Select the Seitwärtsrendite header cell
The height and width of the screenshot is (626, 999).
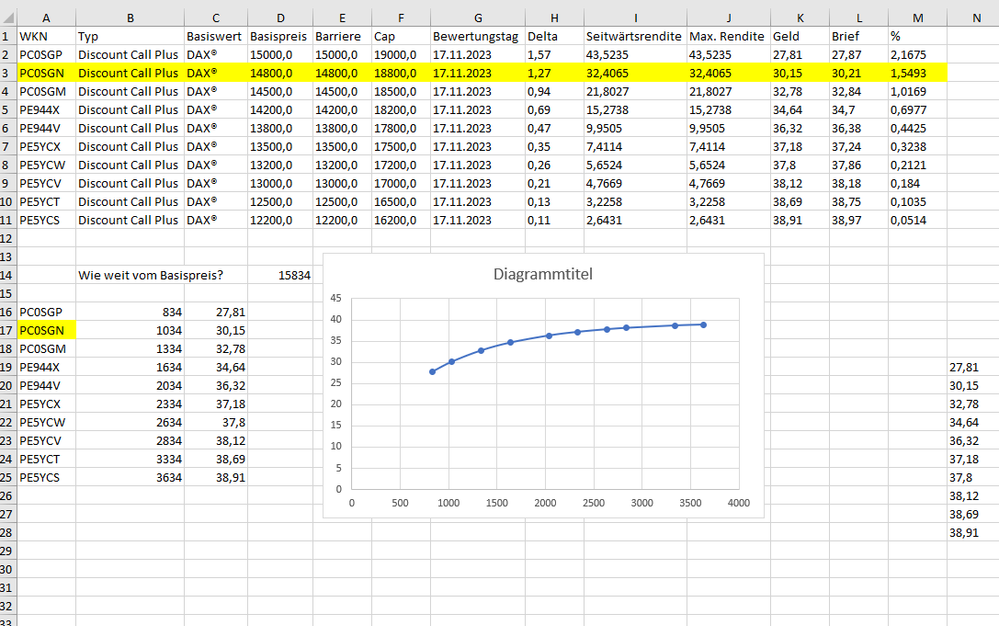633,35
